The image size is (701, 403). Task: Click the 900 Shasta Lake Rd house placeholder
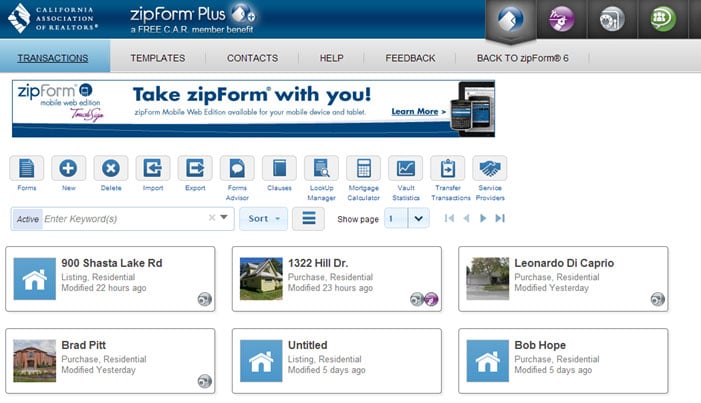pos(34,278)
